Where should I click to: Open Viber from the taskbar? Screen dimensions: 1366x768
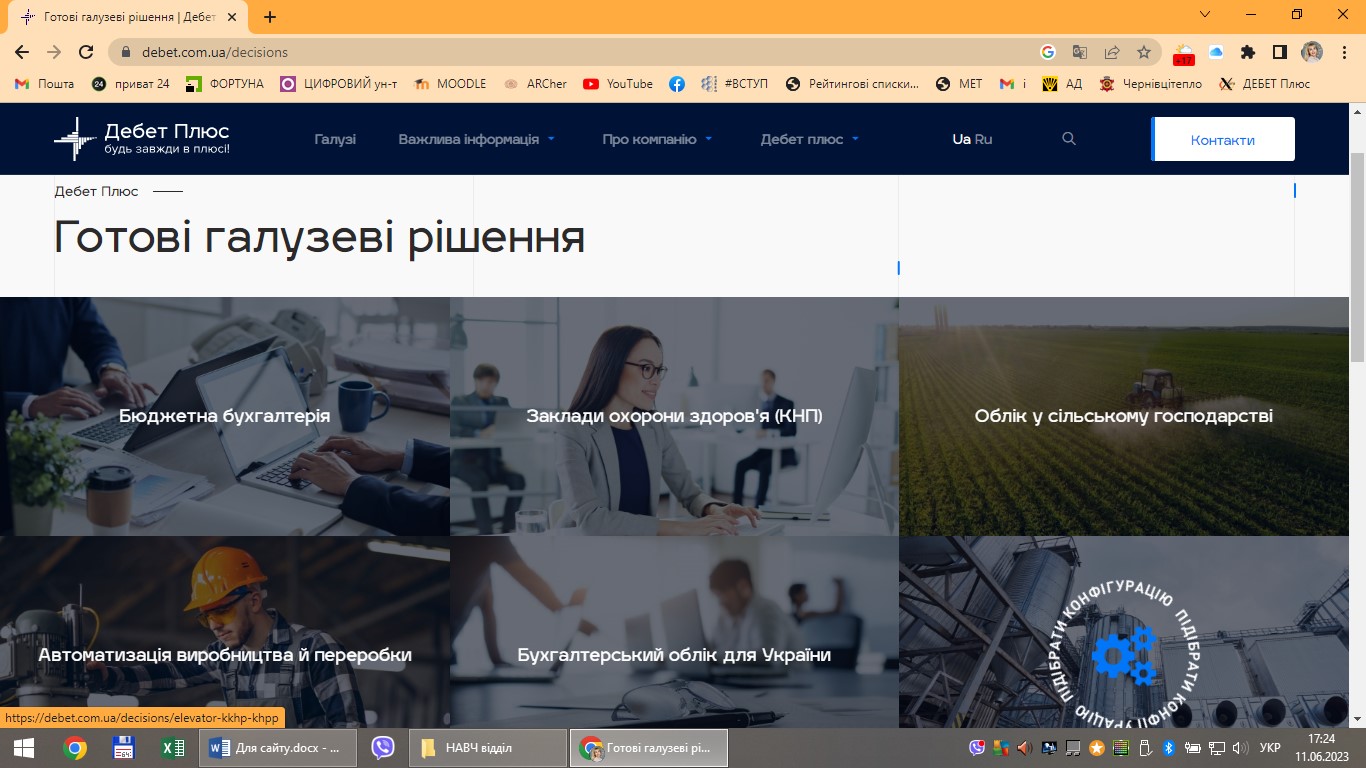[x=382, y=747]
